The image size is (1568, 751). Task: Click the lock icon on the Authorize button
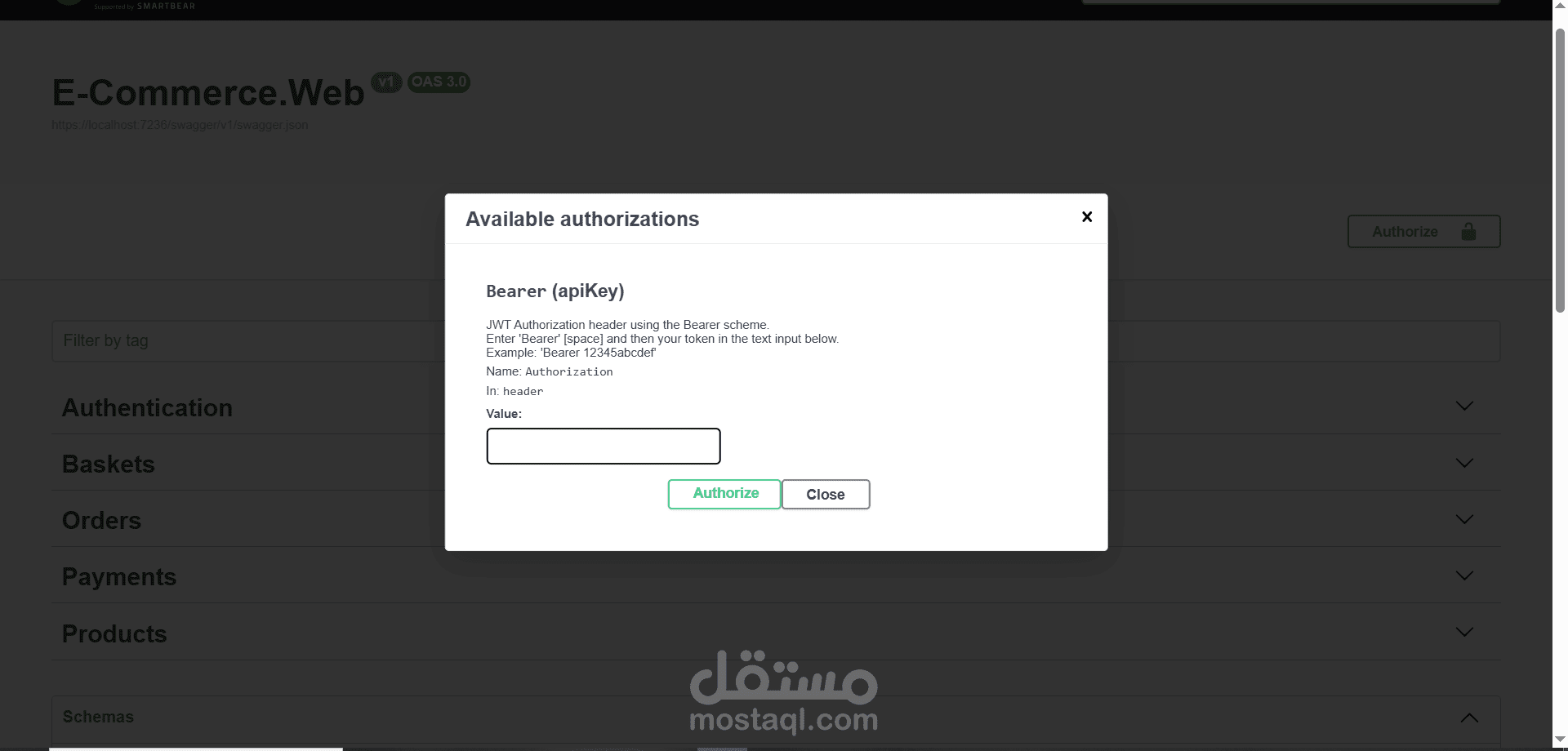(x=1468, y=232)
